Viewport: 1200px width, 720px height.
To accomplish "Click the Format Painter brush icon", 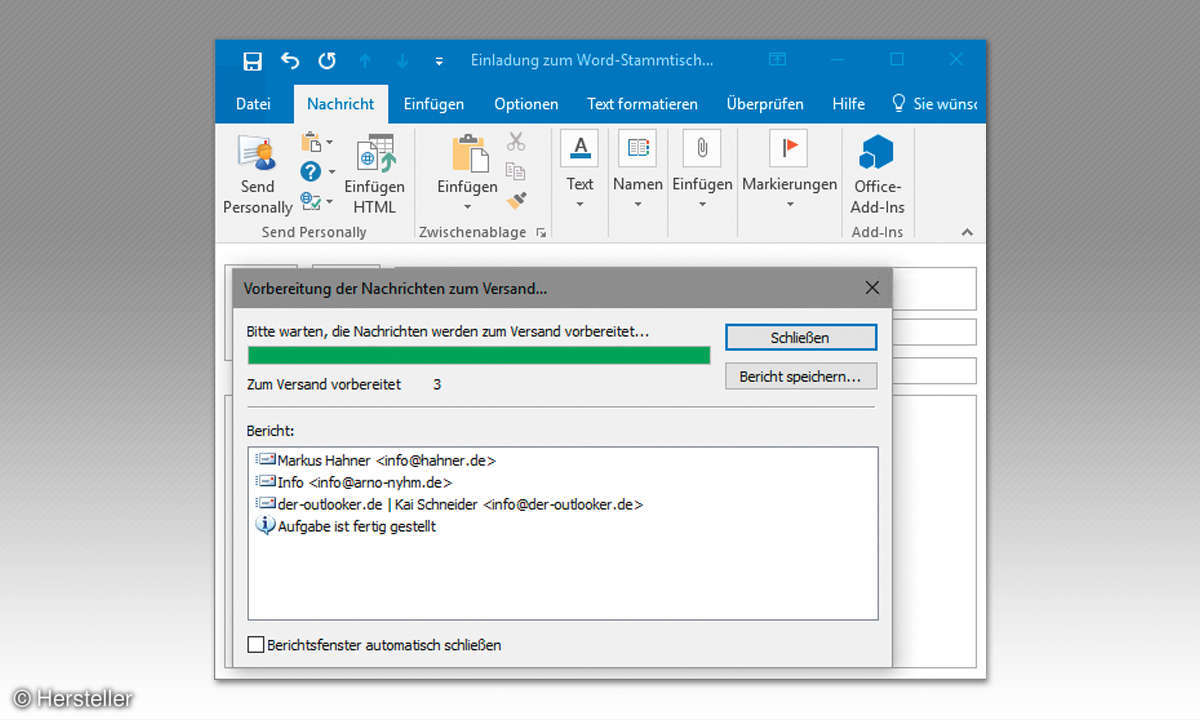I will tap(516, 200).
